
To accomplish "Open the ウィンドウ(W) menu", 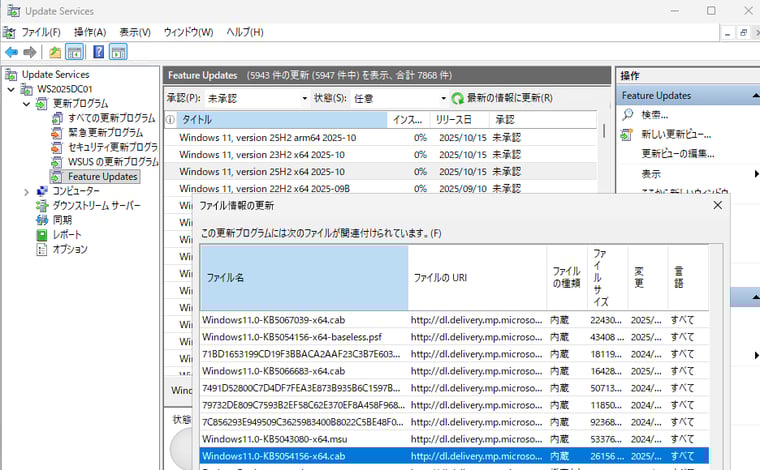I will coord(189,32).
